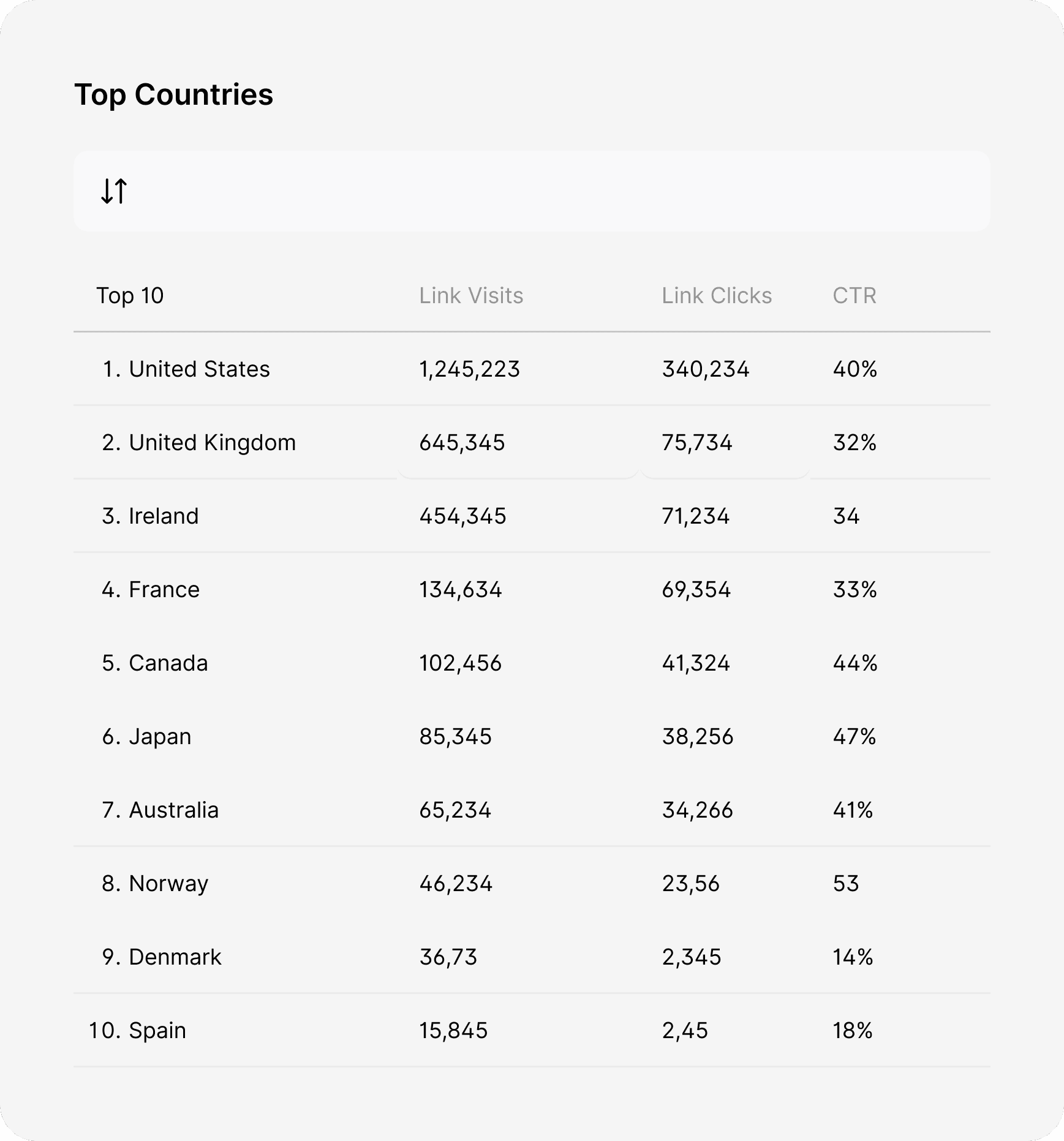Viewport: 1064px width, 1141px height.
Task: Select the United Kingdom row
Action: click(212, 443)
